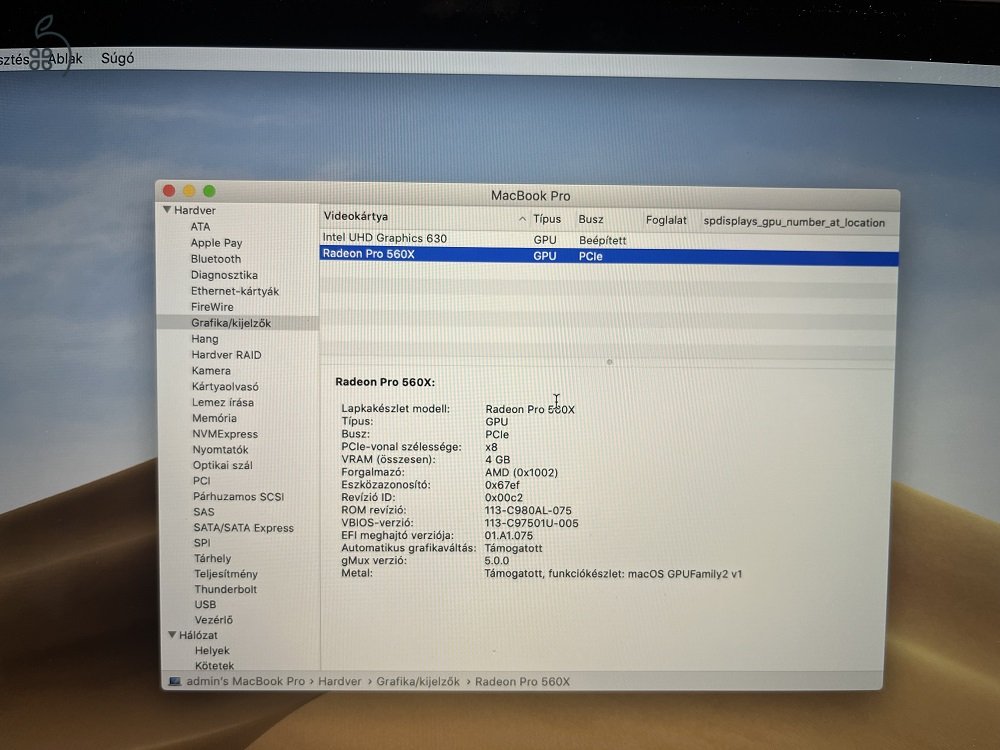Screen dimensions: 1000x750
Task: Select Kamera in the sidebar
Action: [x=211, y=371]
